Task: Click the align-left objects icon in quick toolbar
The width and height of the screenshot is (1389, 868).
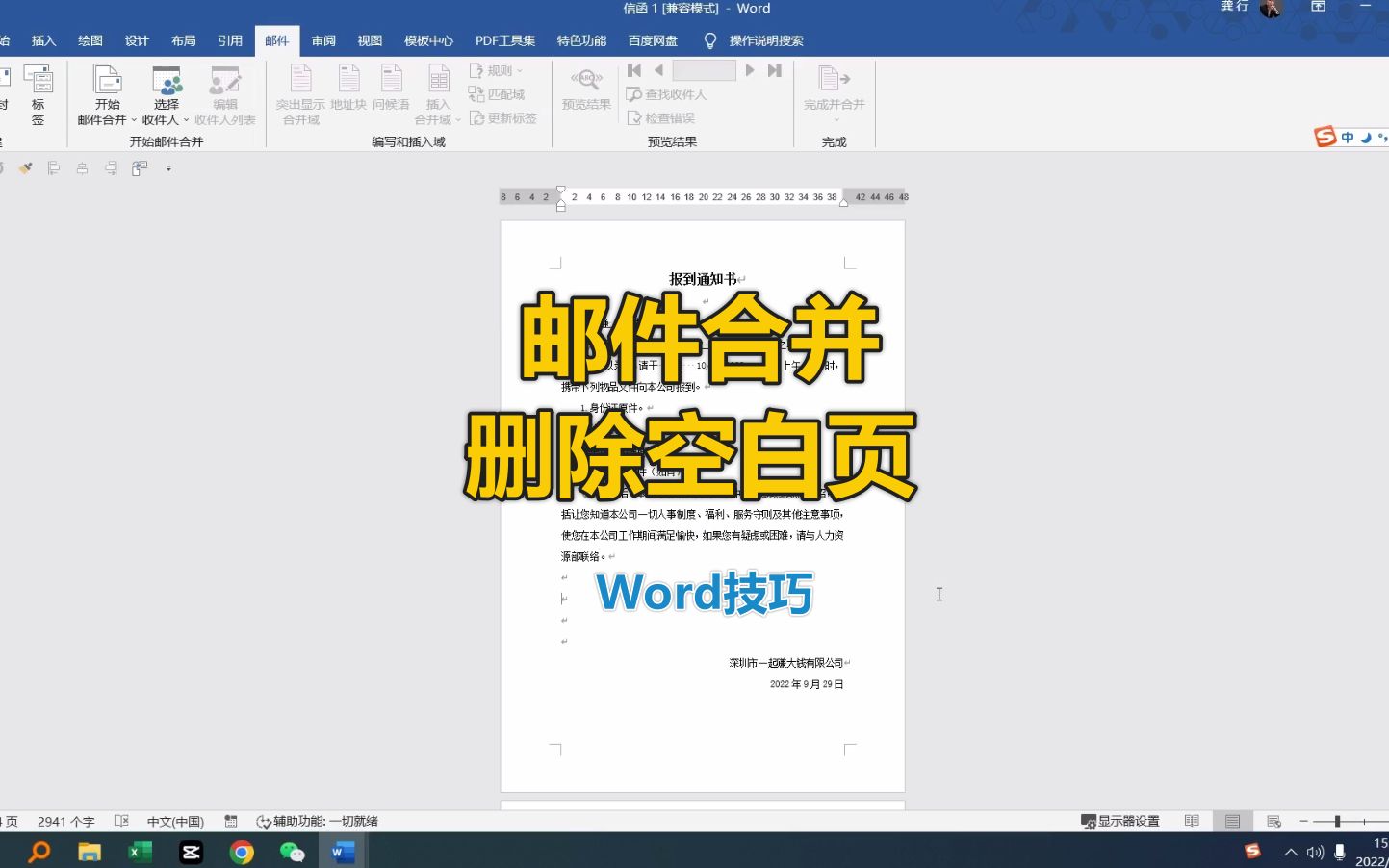Action: [x=54, y=168]
